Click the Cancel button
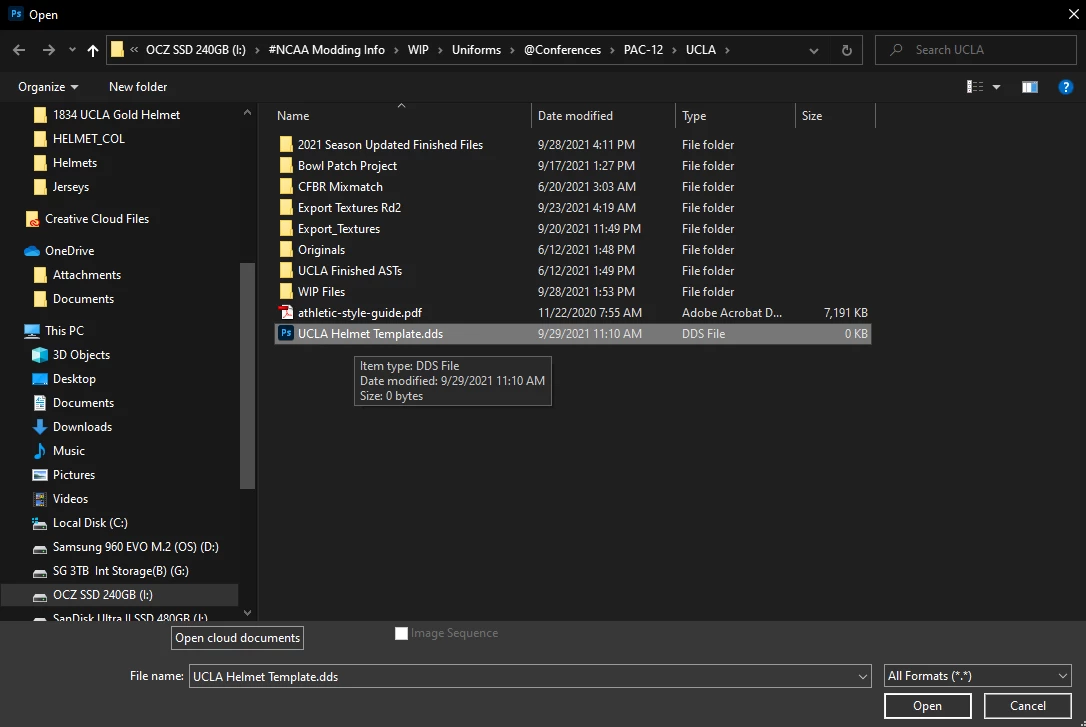The height and width of the screenshot is (727, 1086). point(1027,706)
